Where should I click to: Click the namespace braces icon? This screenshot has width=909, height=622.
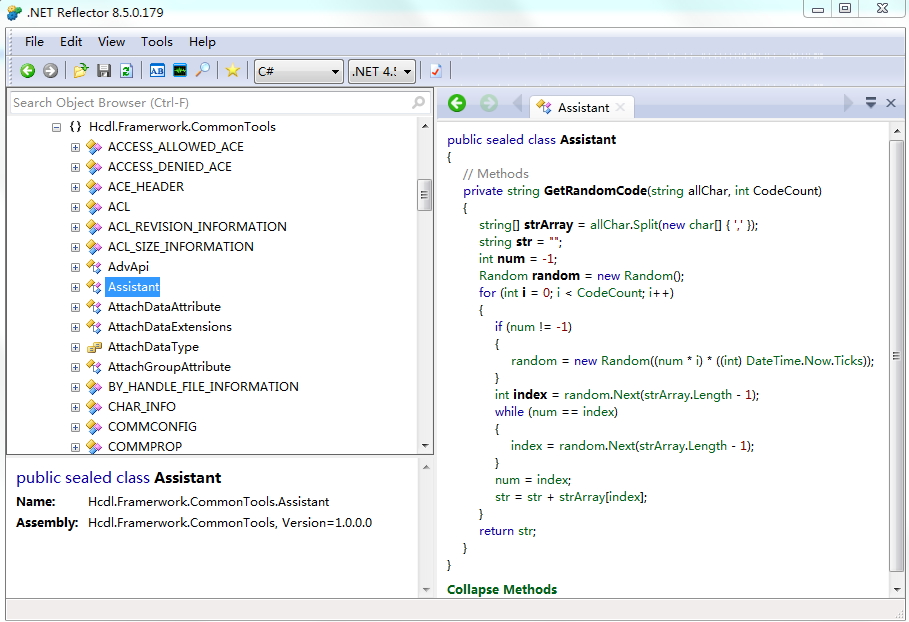(x=75, y=127)
